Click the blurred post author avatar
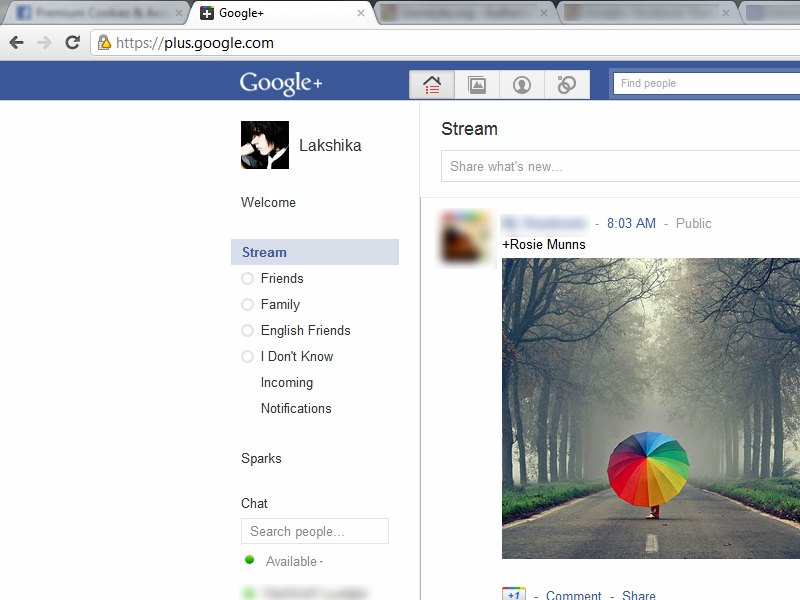 point(466,238)
